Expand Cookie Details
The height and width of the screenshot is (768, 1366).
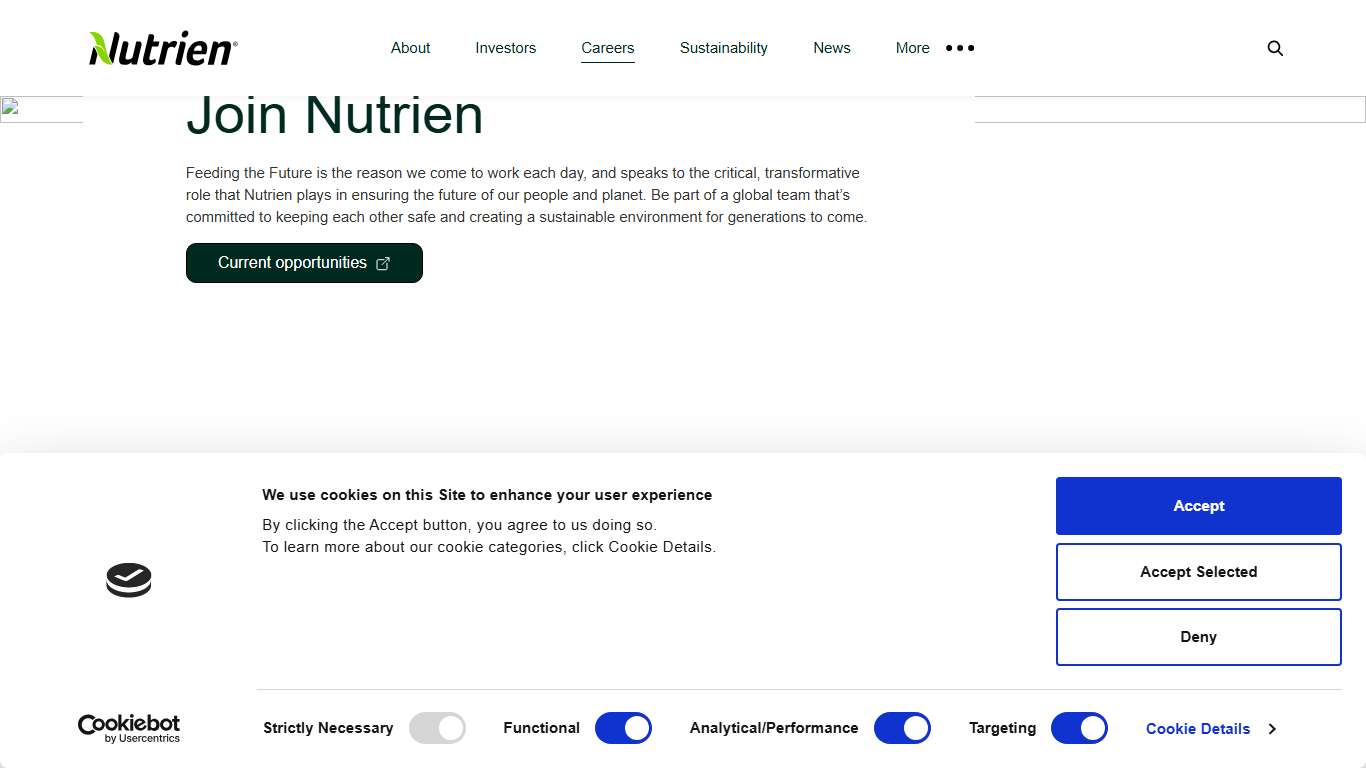tap(1198, 729)
